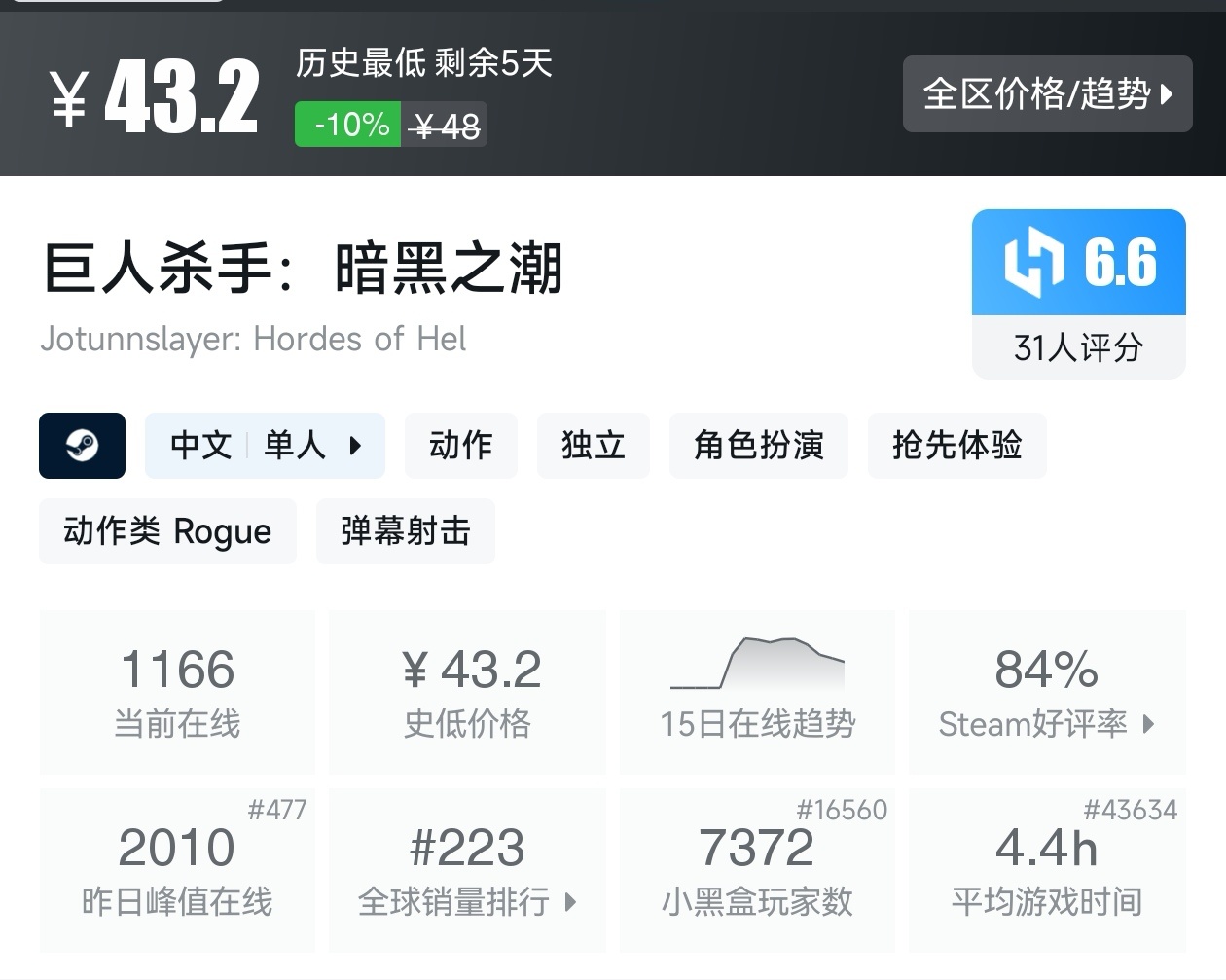Viewport: 1226px width, 980px height.
Task: View the 4.4h 平均游戏时间 stat card
Action: [1047, 870]
